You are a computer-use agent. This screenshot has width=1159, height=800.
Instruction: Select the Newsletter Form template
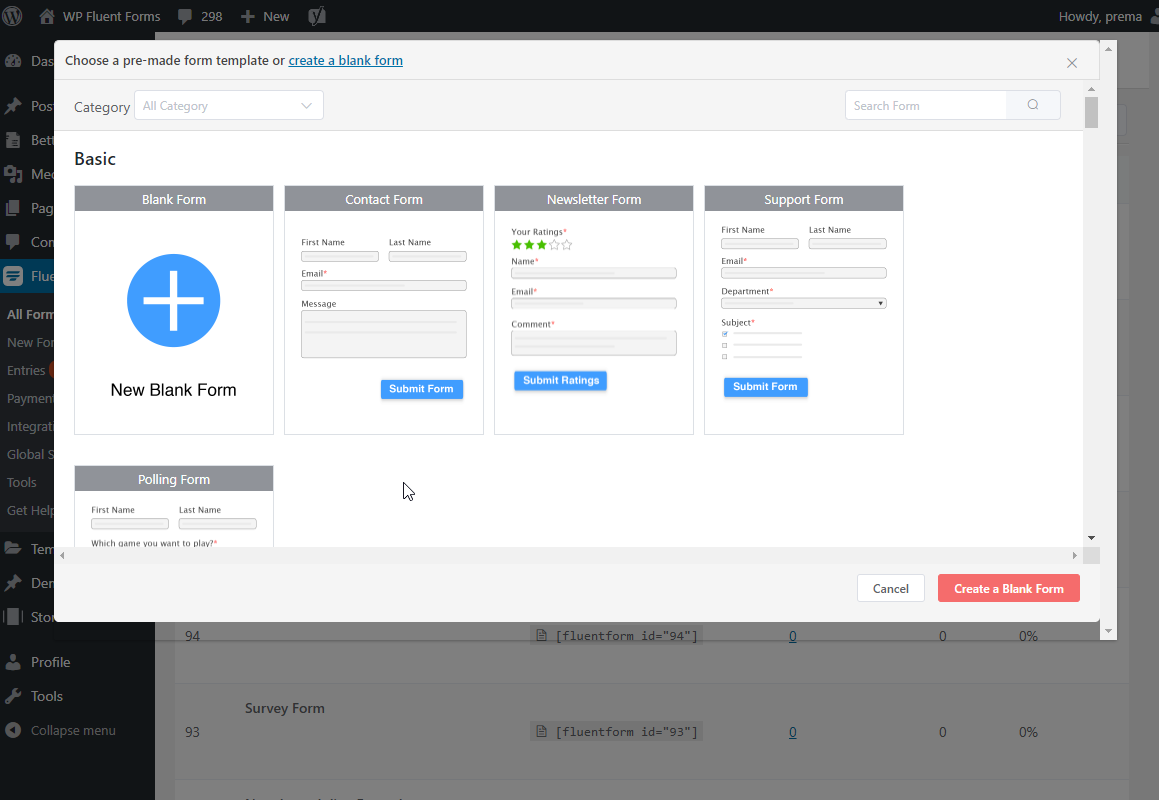[x=594, y=310]
